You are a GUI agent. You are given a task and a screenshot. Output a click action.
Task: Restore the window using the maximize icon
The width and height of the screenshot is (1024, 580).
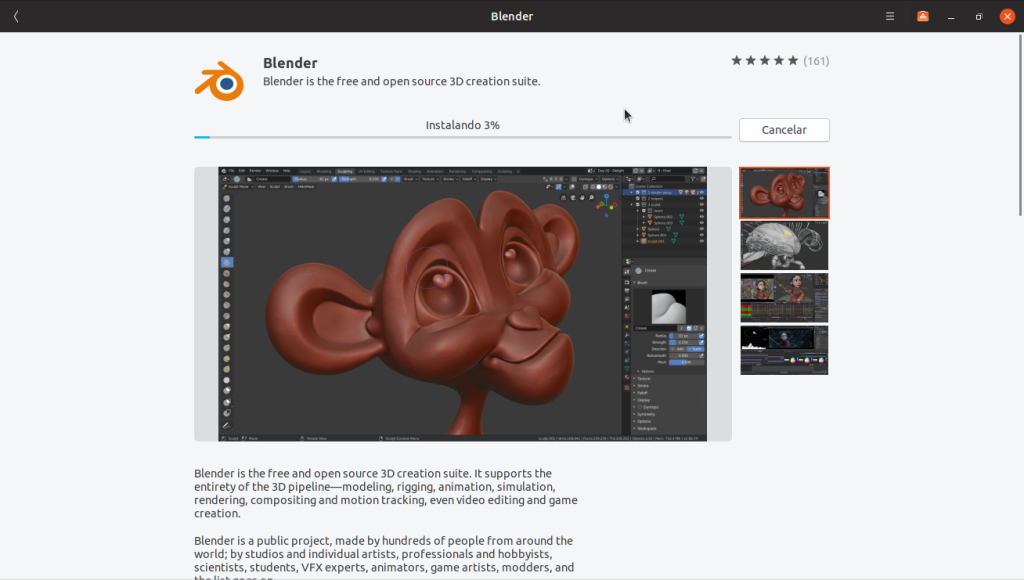coord(979,16)
